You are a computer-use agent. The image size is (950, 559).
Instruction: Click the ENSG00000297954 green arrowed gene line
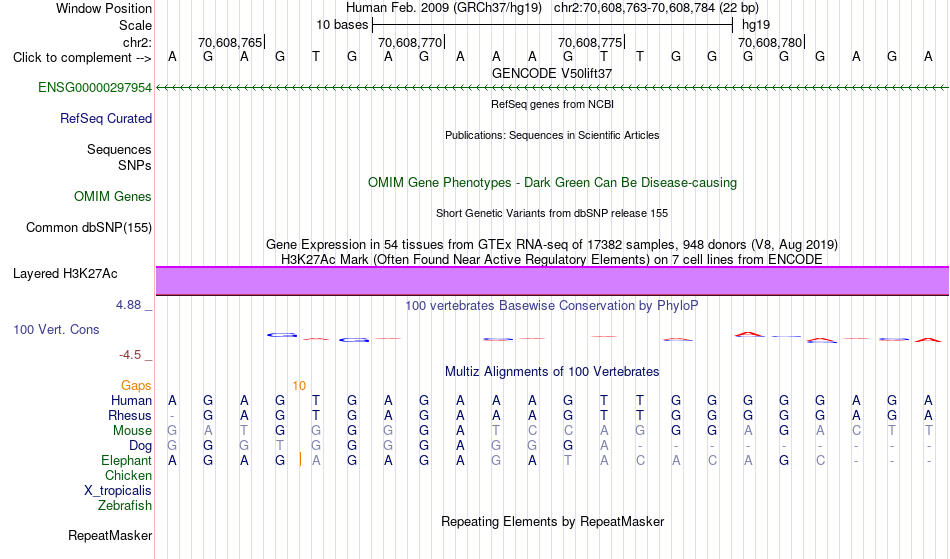click(552, 88)
